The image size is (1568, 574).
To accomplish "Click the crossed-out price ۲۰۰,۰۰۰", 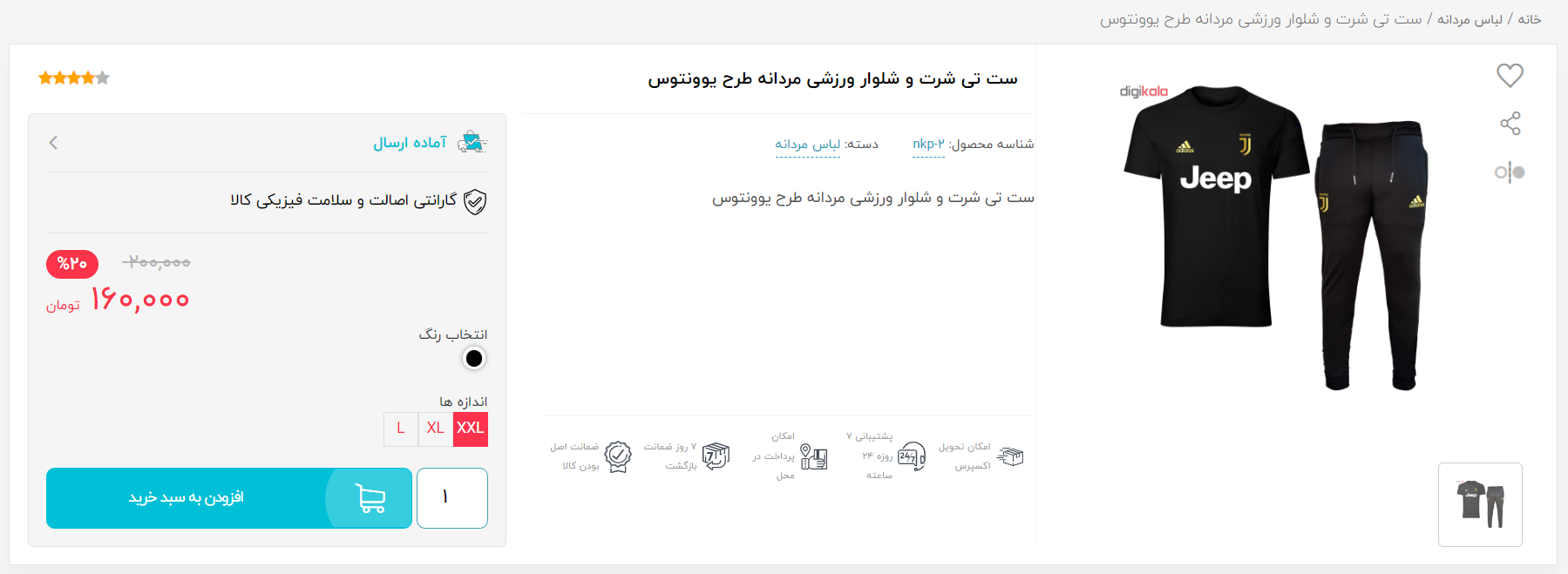I will (x=156, y=262).
